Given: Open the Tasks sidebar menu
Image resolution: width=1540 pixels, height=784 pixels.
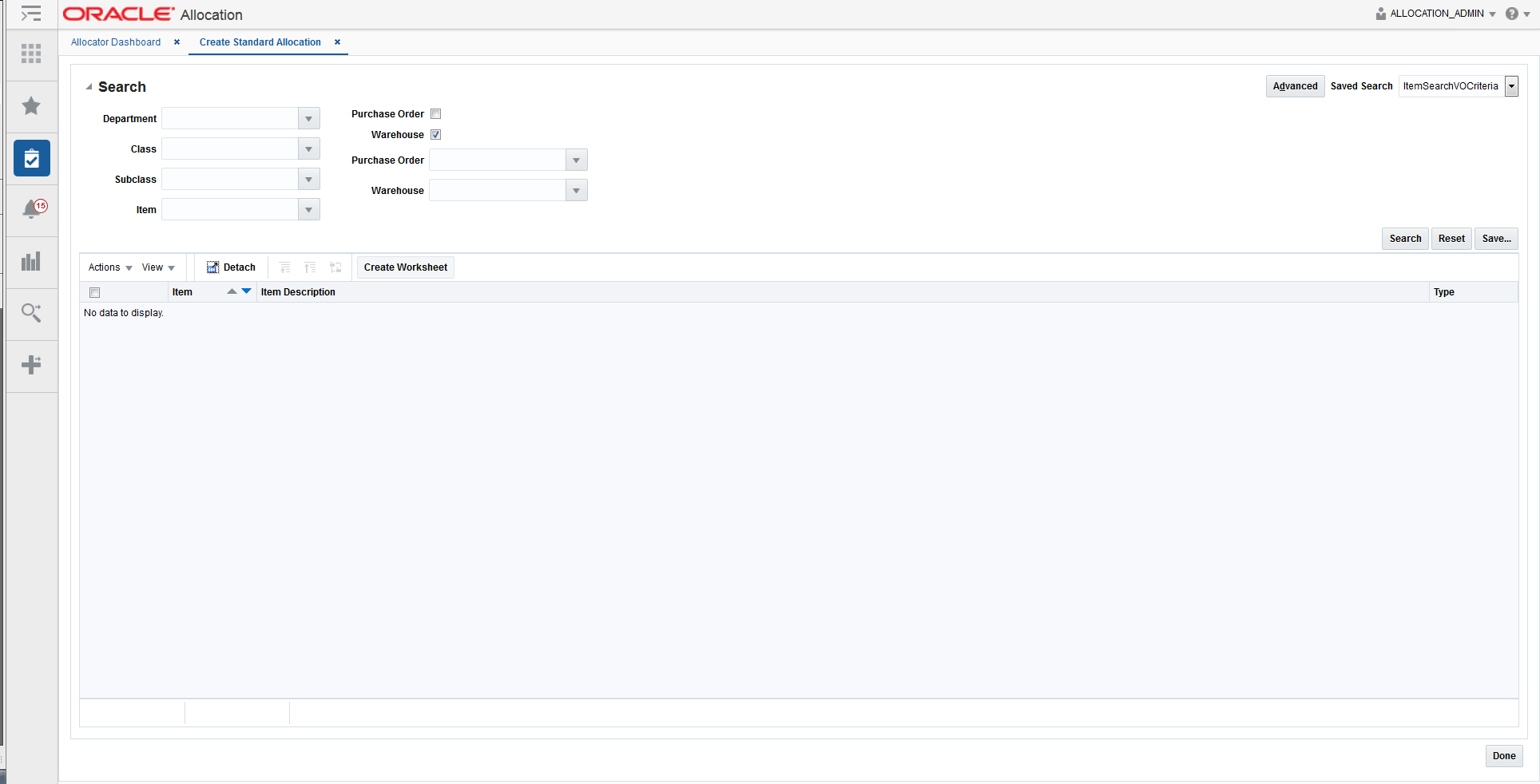Looking at the screenshot, I should point(31,158).
